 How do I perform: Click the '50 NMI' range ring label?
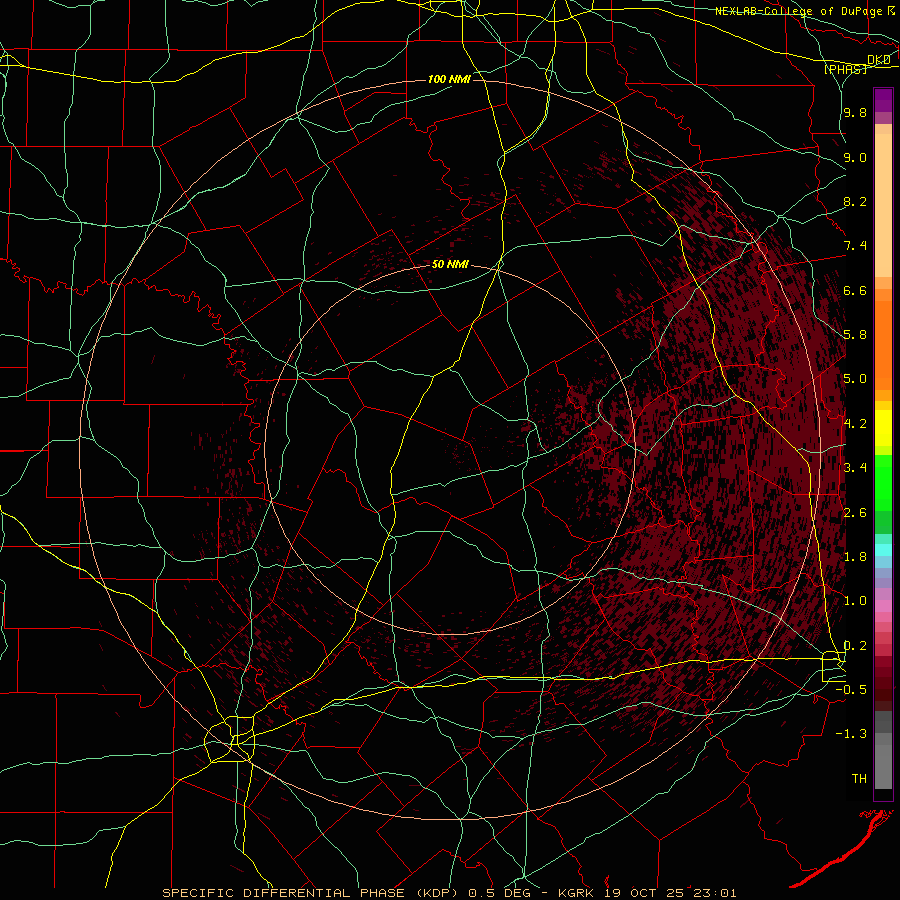tap(450, 265)
